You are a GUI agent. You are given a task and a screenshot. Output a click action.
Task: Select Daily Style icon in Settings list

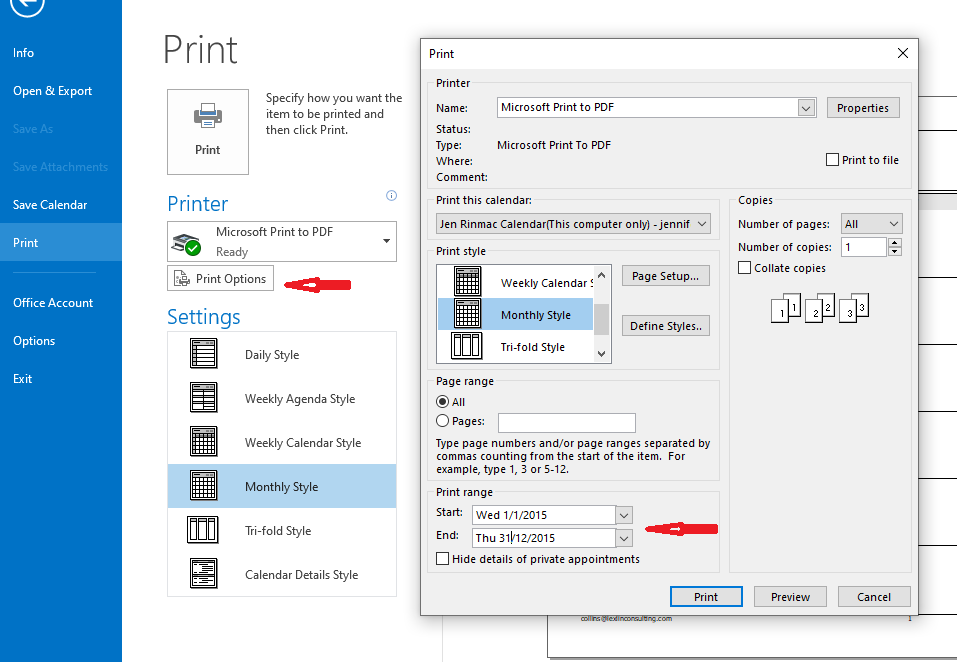(x=203, y=354)
